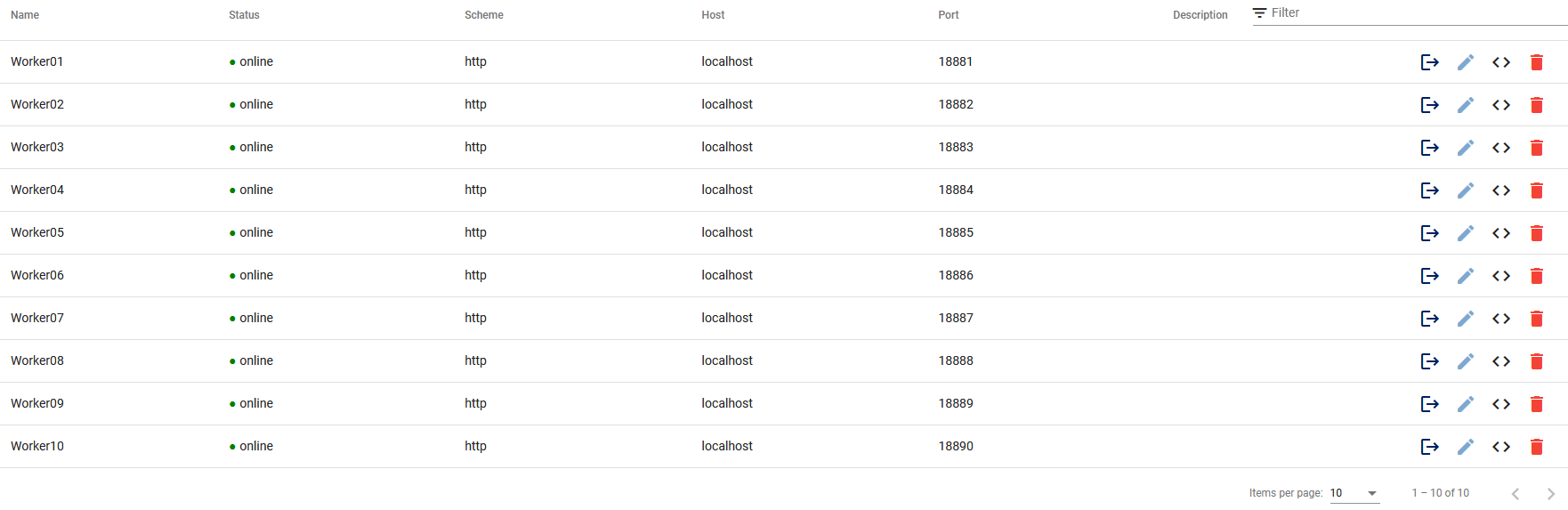
Task: Edit Worker06 using the pencil icon
Action: (1465, 276)
